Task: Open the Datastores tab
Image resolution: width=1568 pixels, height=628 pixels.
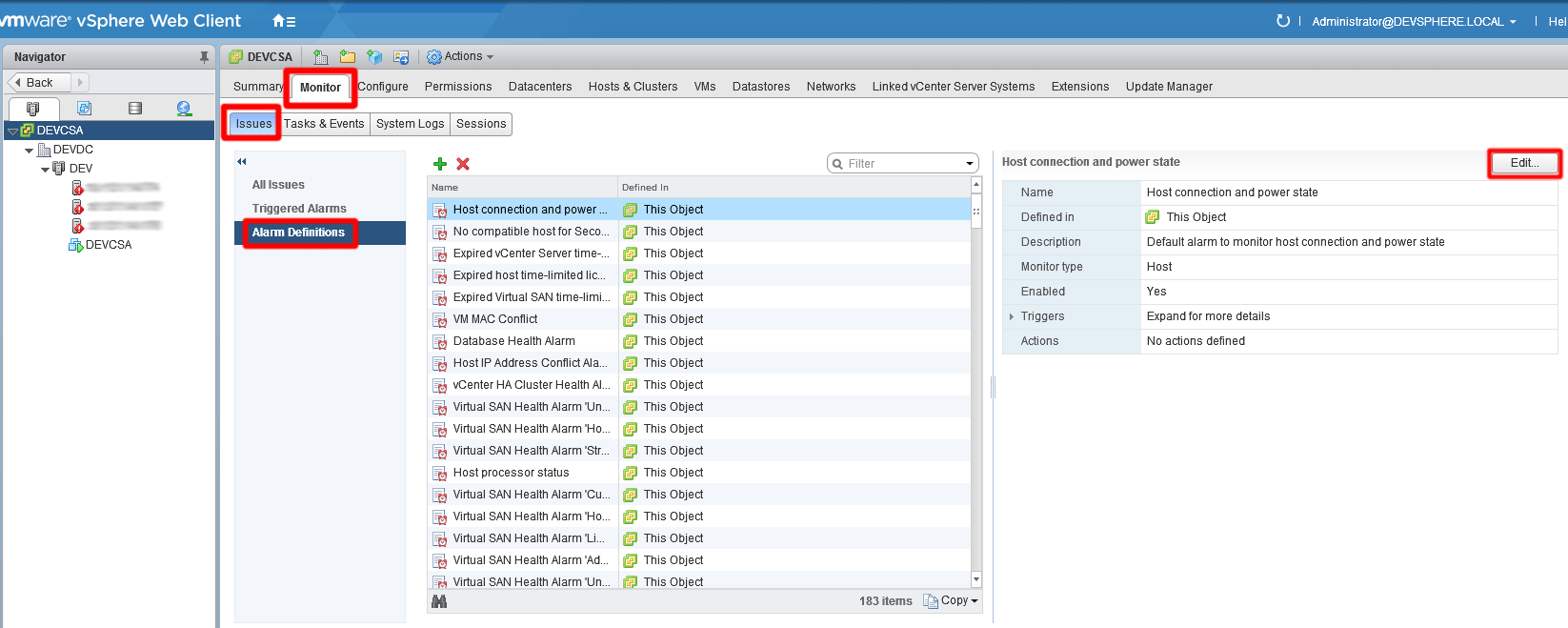Action: click(x=761, y=87)
